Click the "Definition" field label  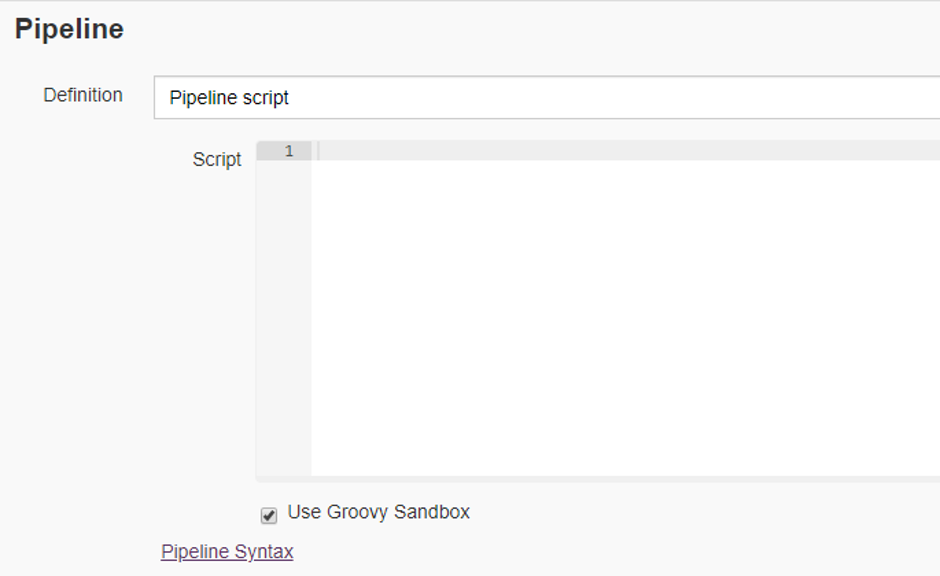point(83,95)
